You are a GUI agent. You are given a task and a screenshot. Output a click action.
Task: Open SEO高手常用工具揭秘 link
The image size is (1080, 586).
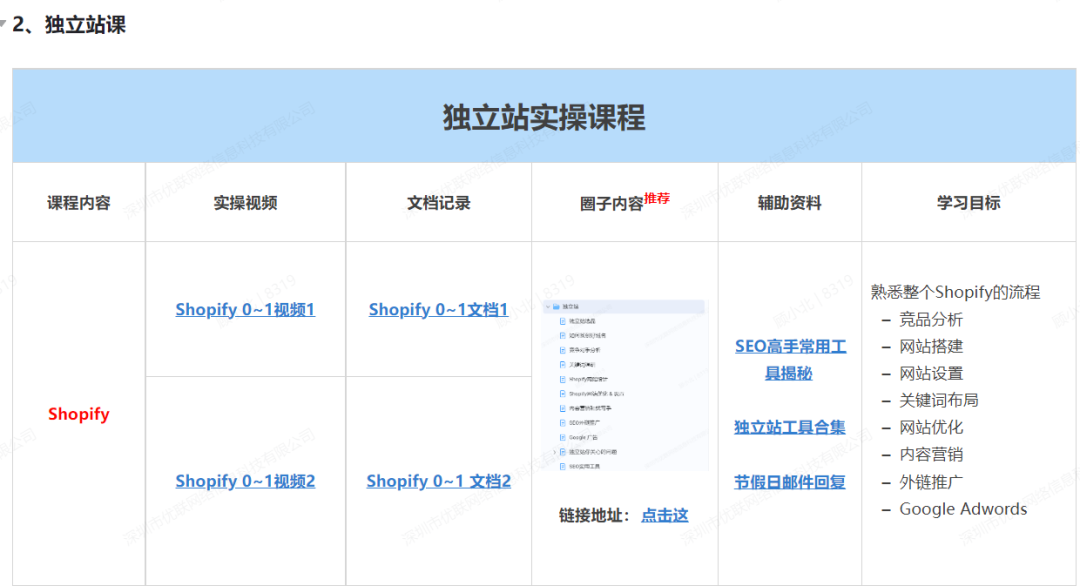pyautogui.click(x=790, y=359)
